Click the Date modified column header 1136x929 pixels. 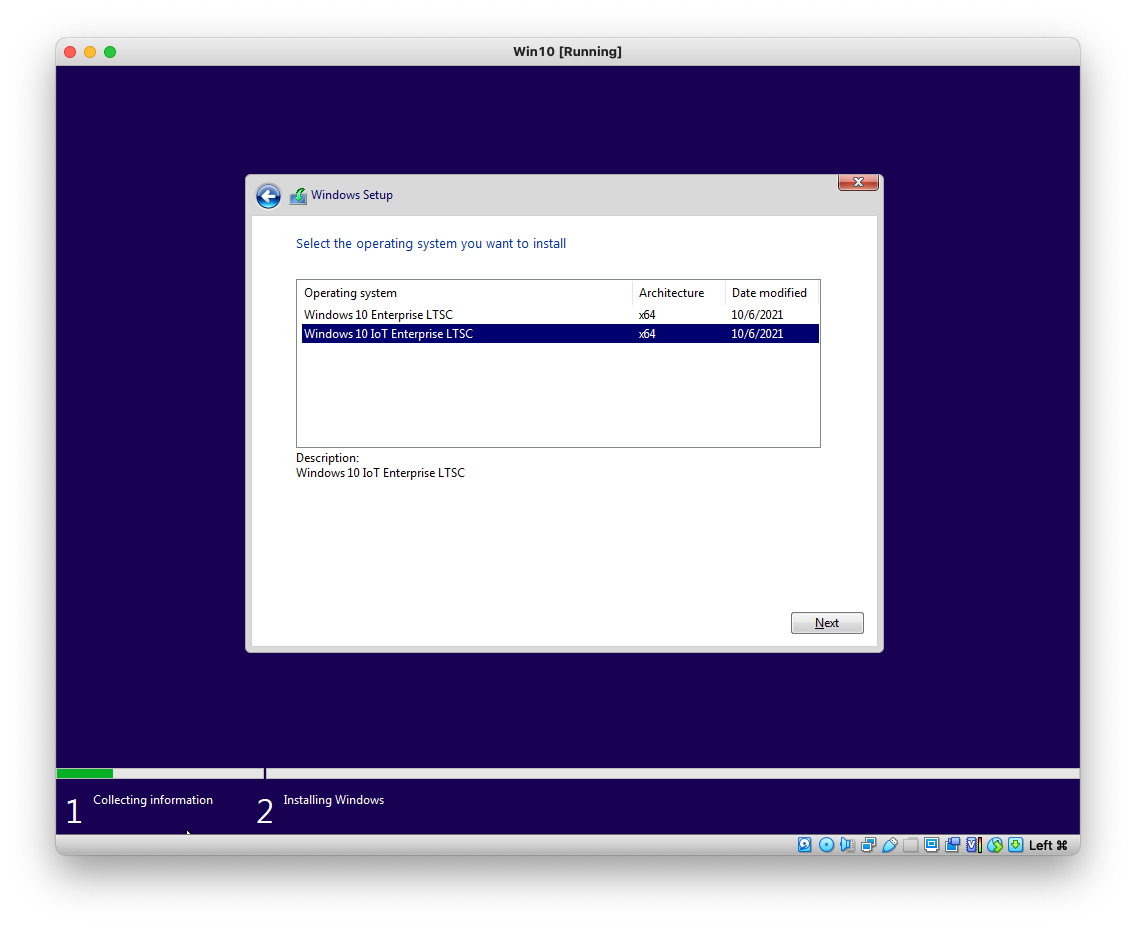click(772, 293)
